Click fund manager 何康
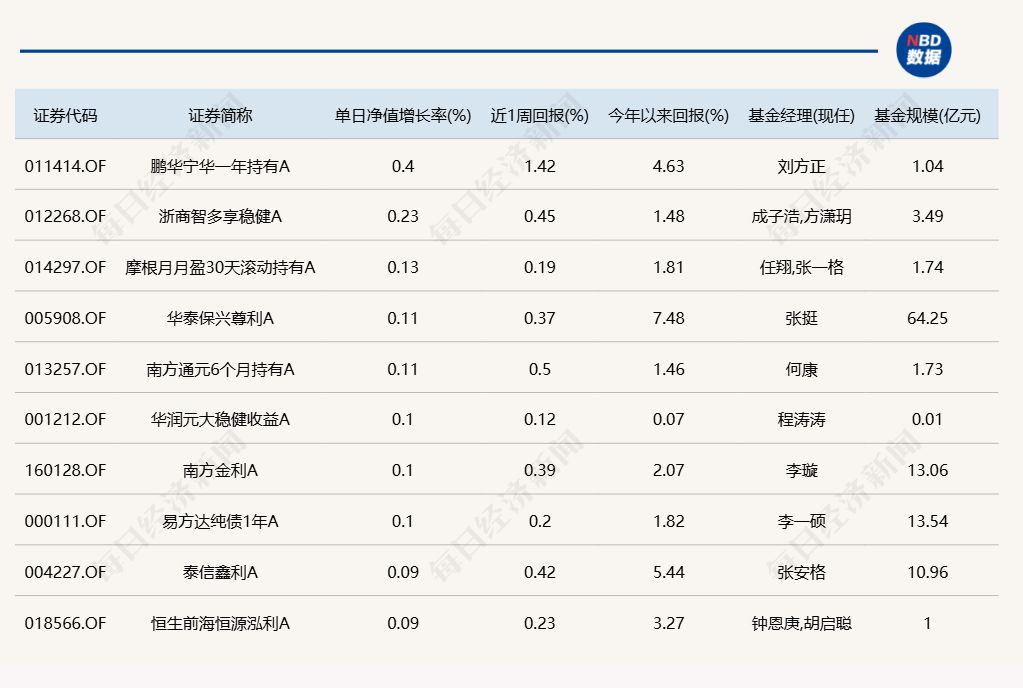The height and width of the screenshot is (688, 1023). click(x=801, y=369)
